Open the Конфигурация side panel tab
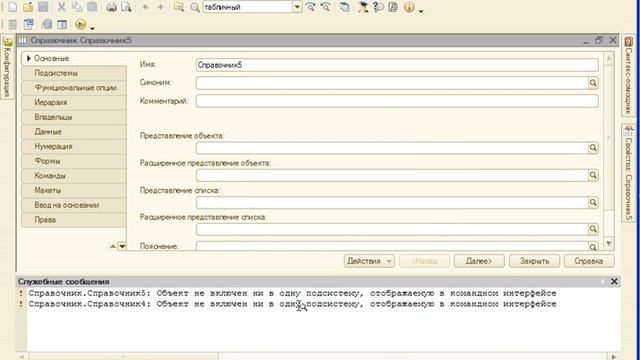The height and width of the screenshot is (360, 640). 7,68
